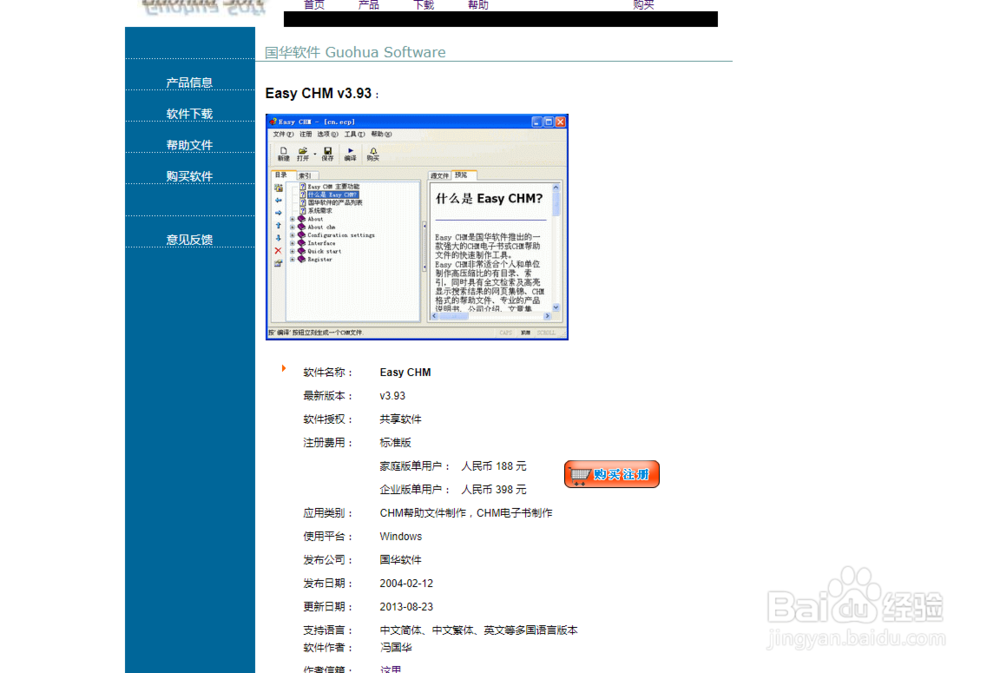Select 软件下载 in the blue sidebar
Image resolution: width=1000 pixels, height=673 pixels.
189,114
